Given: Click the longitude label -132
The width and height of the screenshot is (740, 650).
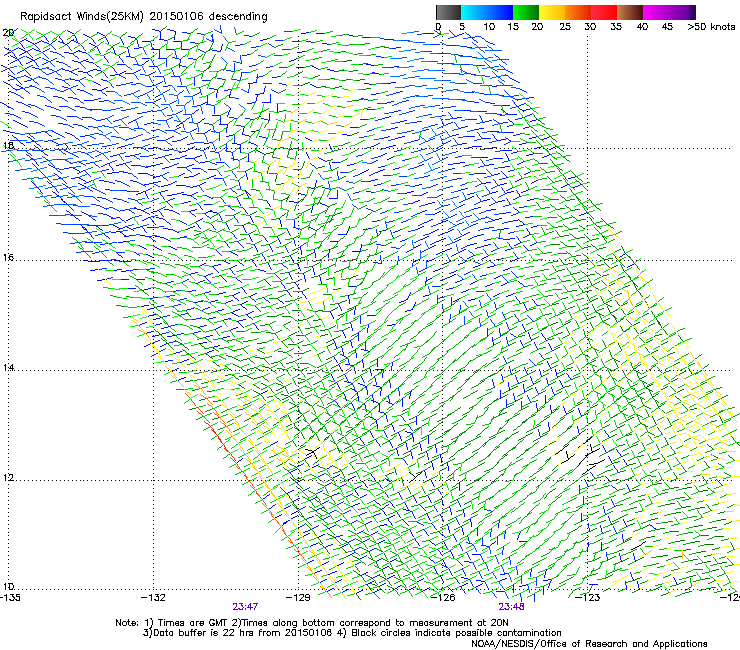Looking at the screenshot, I should pyautogui.click(x=153, y=598).
